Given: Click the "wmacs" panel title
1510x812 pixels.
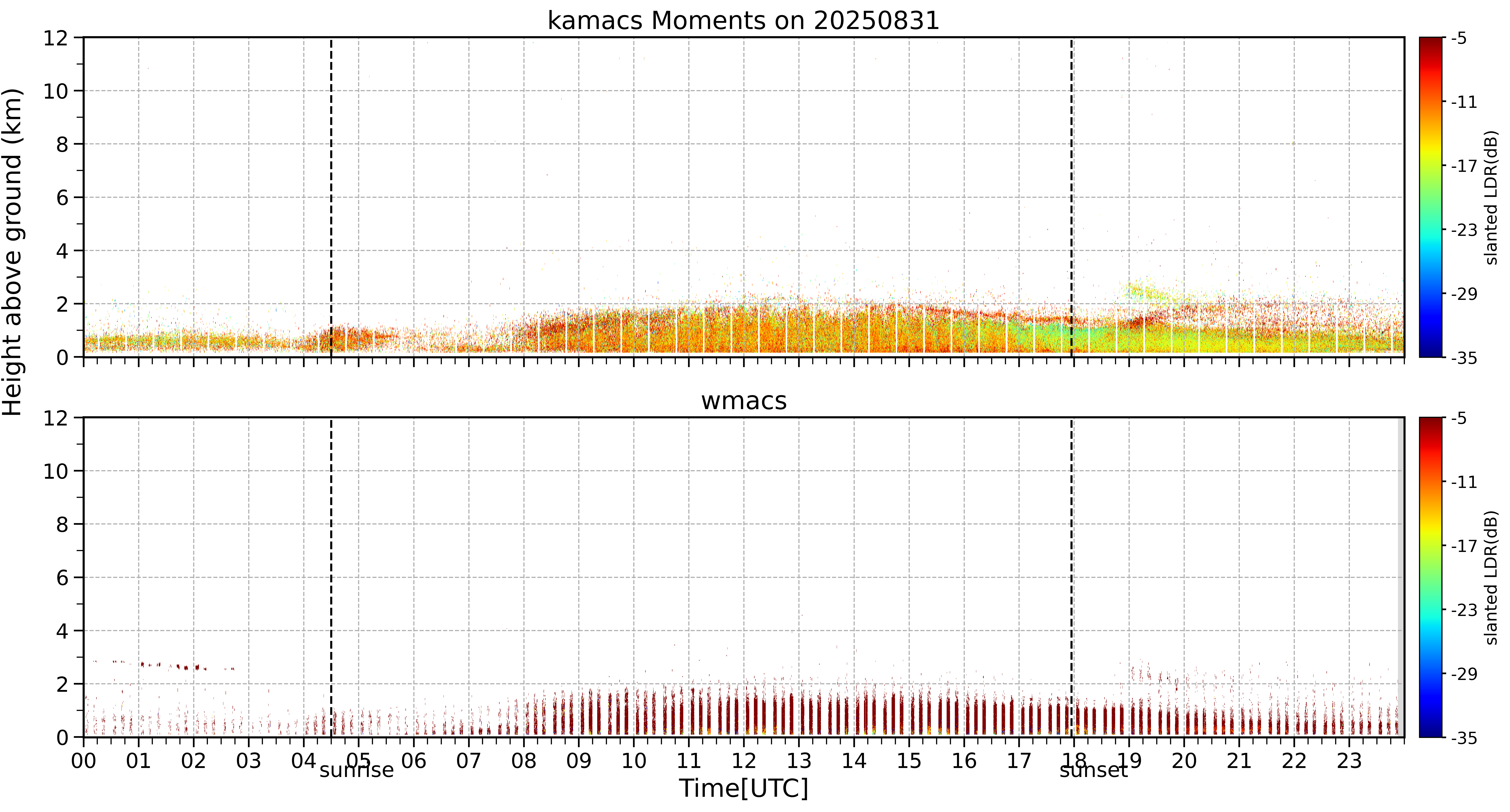Looking at the screenshot, I should point(744,401).
